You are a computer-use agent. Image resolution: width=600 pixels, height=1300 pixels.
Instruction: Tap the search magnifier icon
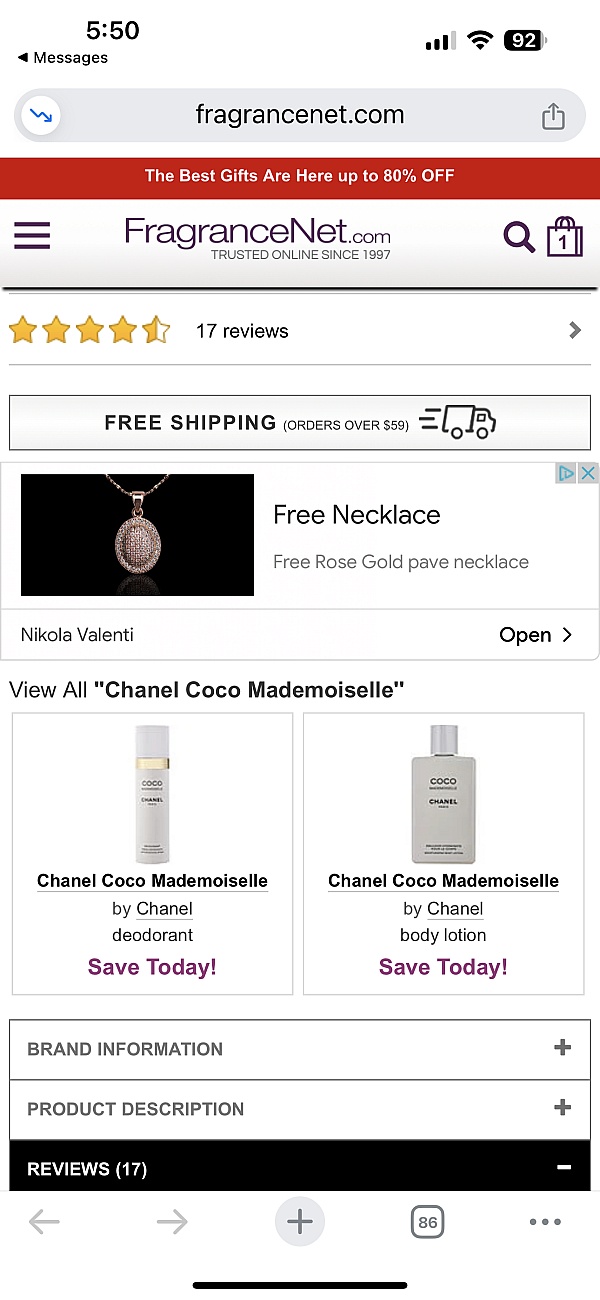coord(518,238)
